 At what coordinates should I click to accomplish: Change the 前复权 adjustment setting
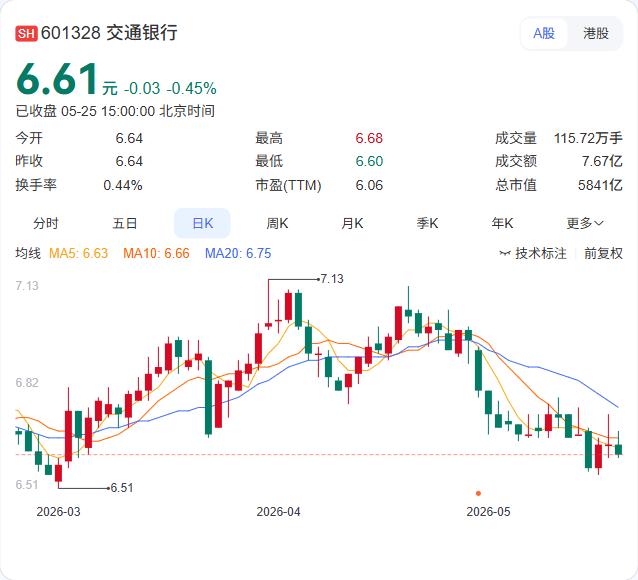click(603, 253)
